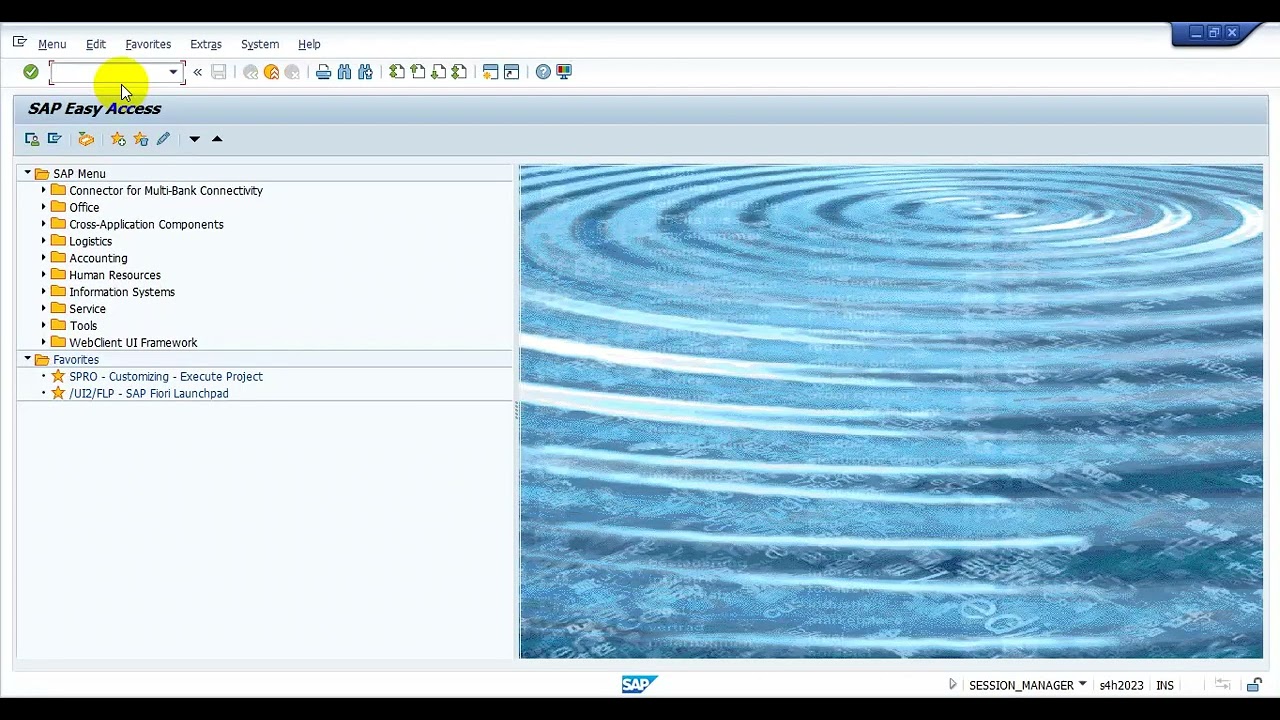Click the SAP Menu root label
This screenshot has width=1280, height=720.
(x=79, y=174)
